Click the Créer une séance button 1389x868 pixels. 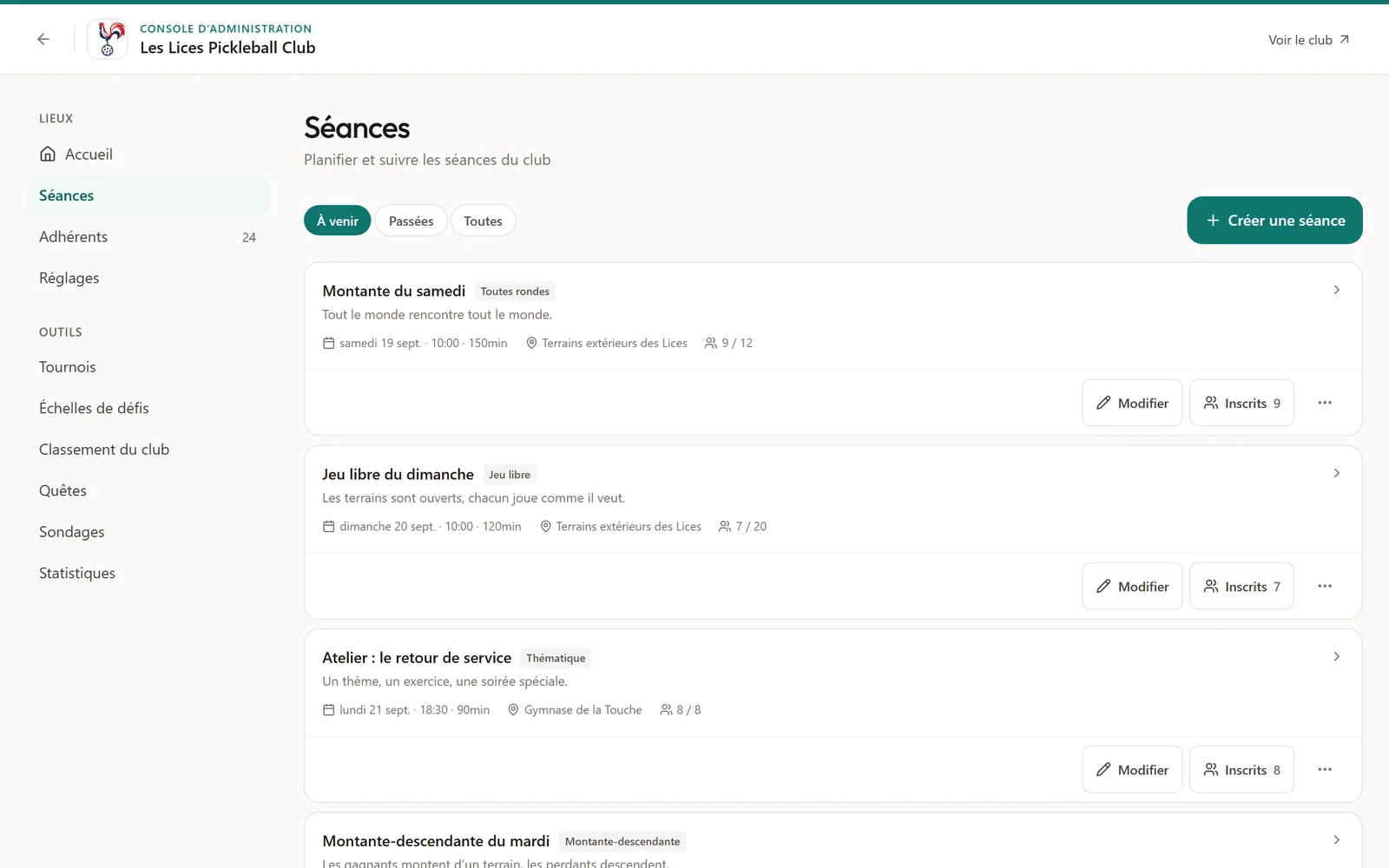[1274, 220]
